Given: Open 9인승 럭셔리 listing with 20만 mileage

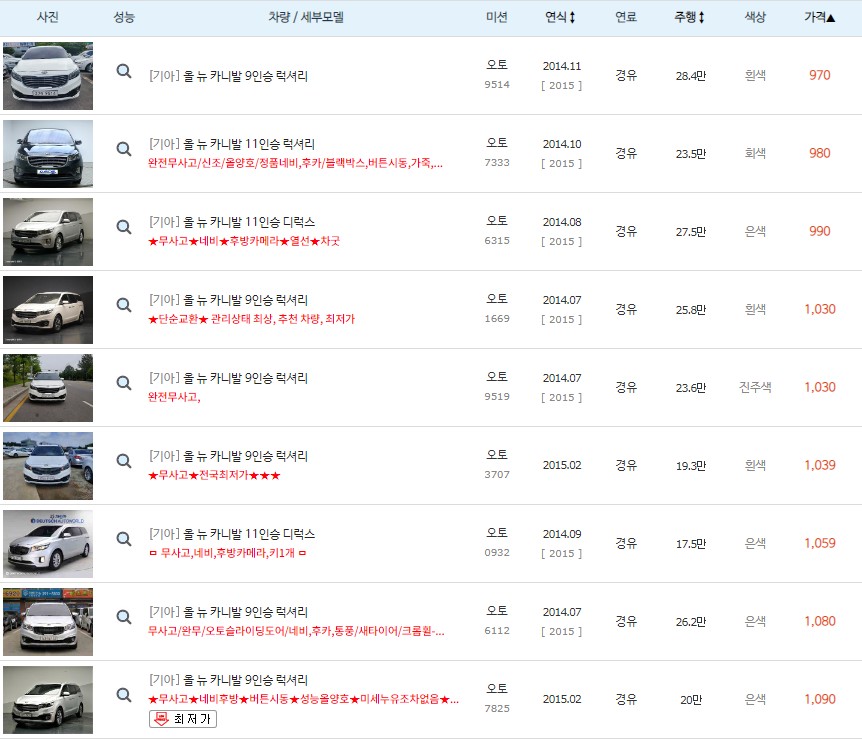Looking at the screenshot, I should click(228, 680).
